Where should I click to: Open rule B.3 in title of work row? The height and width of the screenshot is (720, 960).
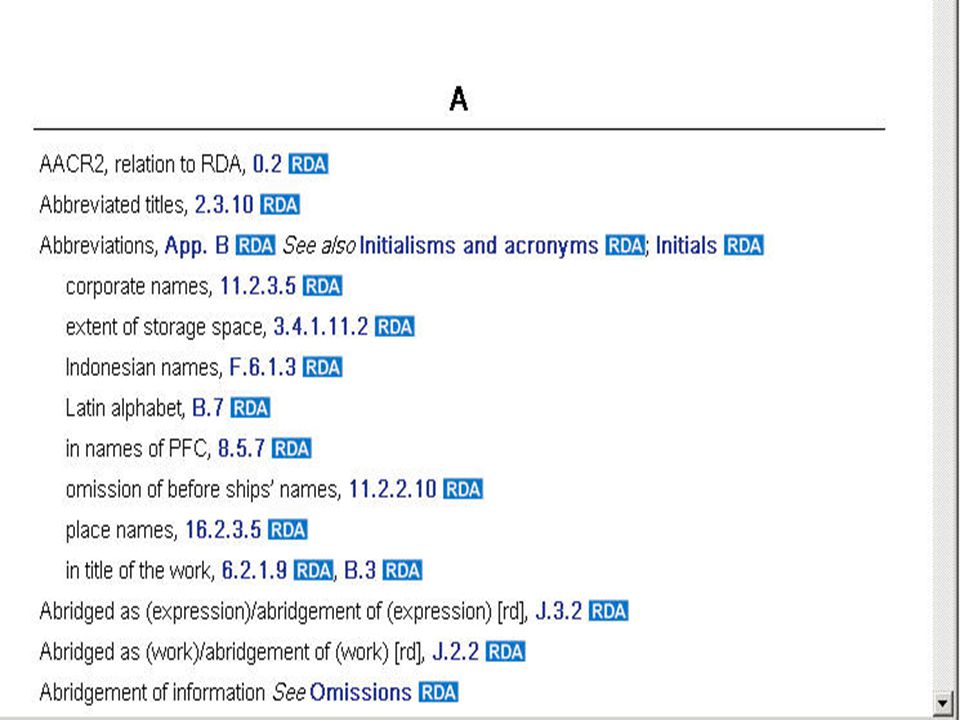pos(360,571)
